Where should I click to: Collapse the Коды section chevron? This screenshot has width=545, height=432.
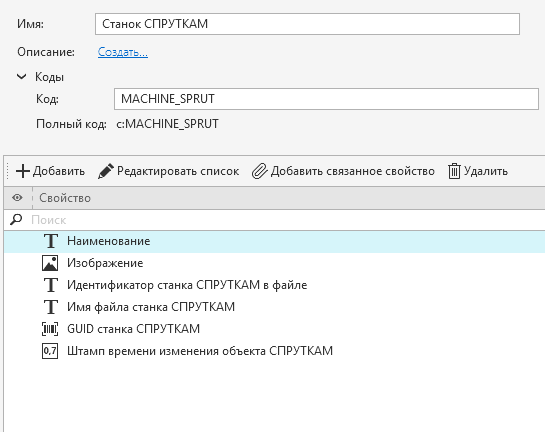22,76
